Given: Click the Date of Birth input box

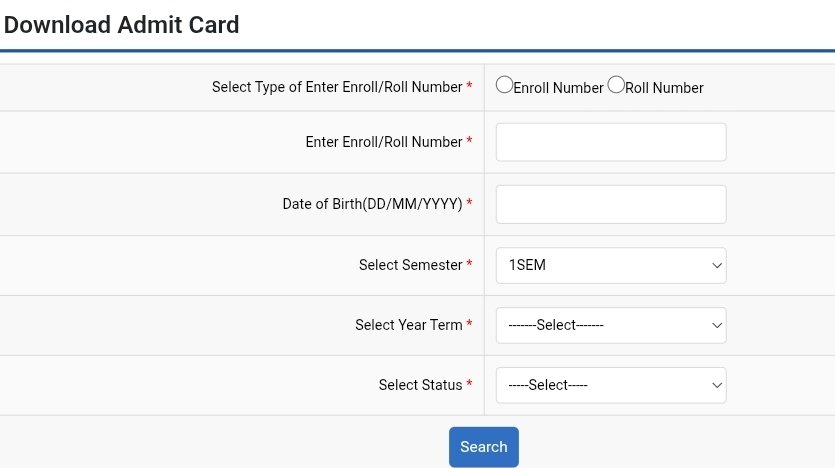Looking at the screenshot, I should [x=610, y=204].
